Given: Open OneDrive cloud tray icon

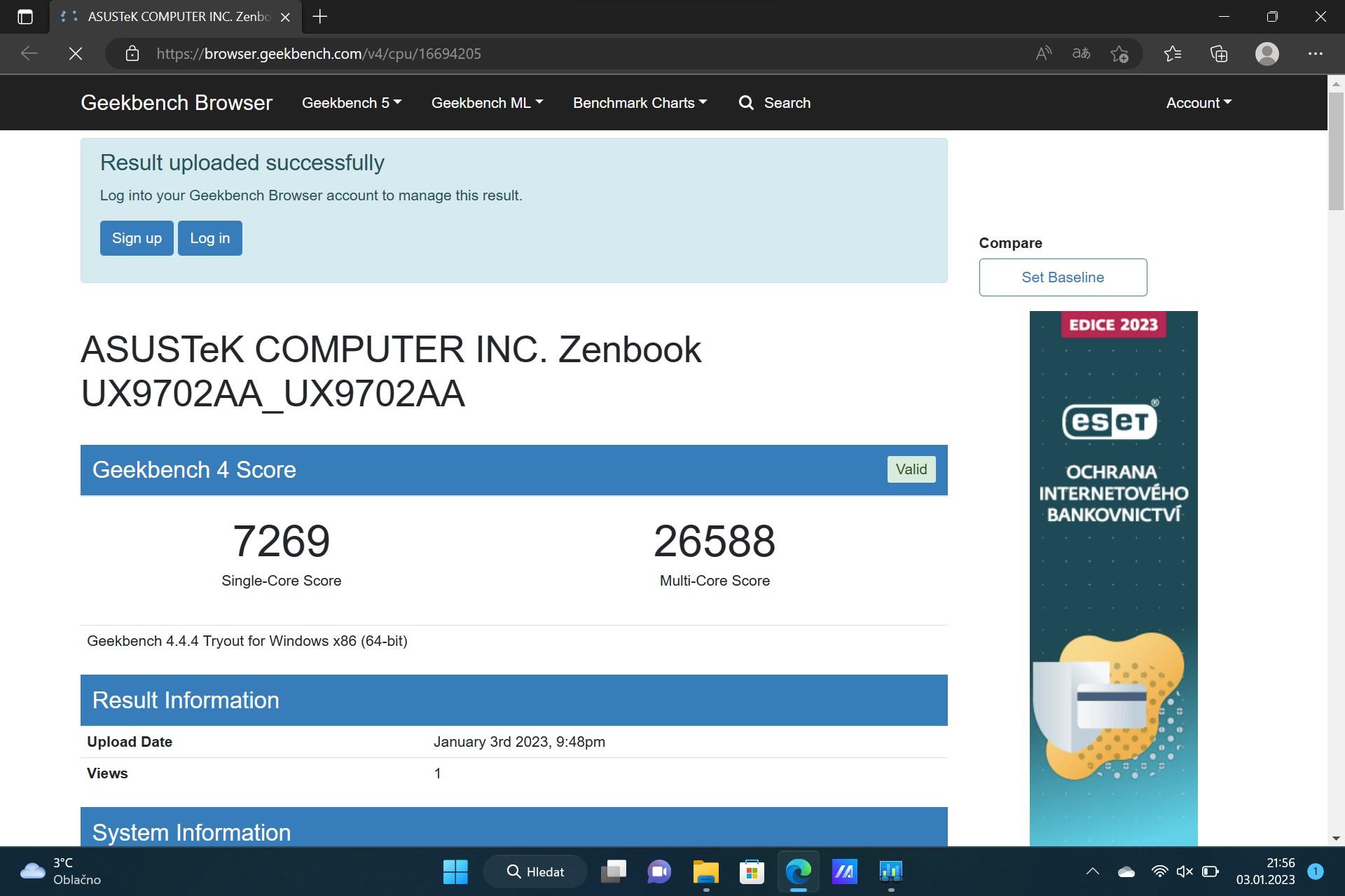Looking at the screenshot, I should (x=1126, y=871).
